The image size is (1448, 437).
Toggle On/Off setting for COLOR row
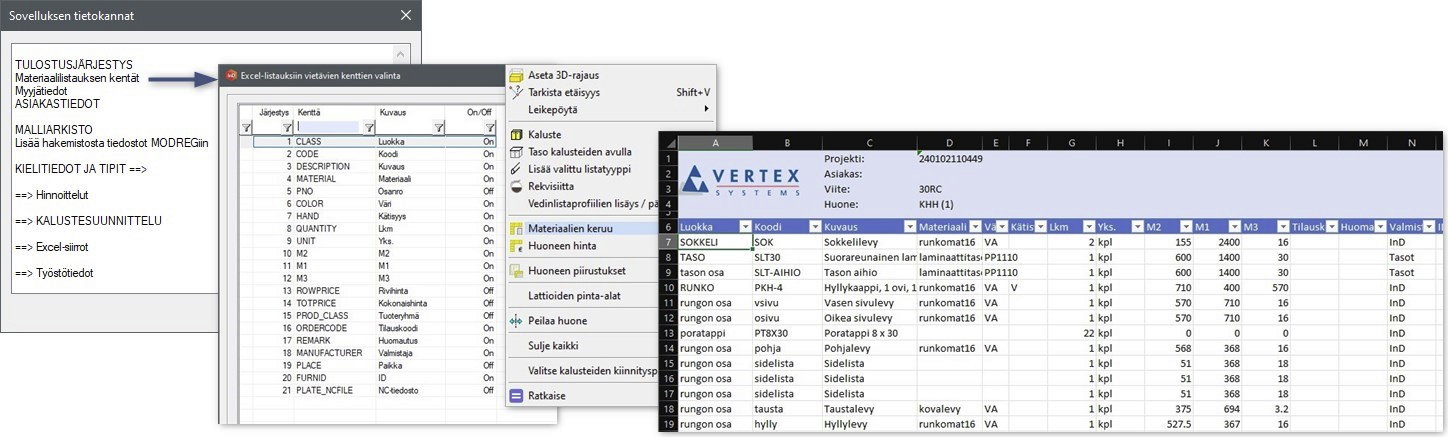click(488, 203)
